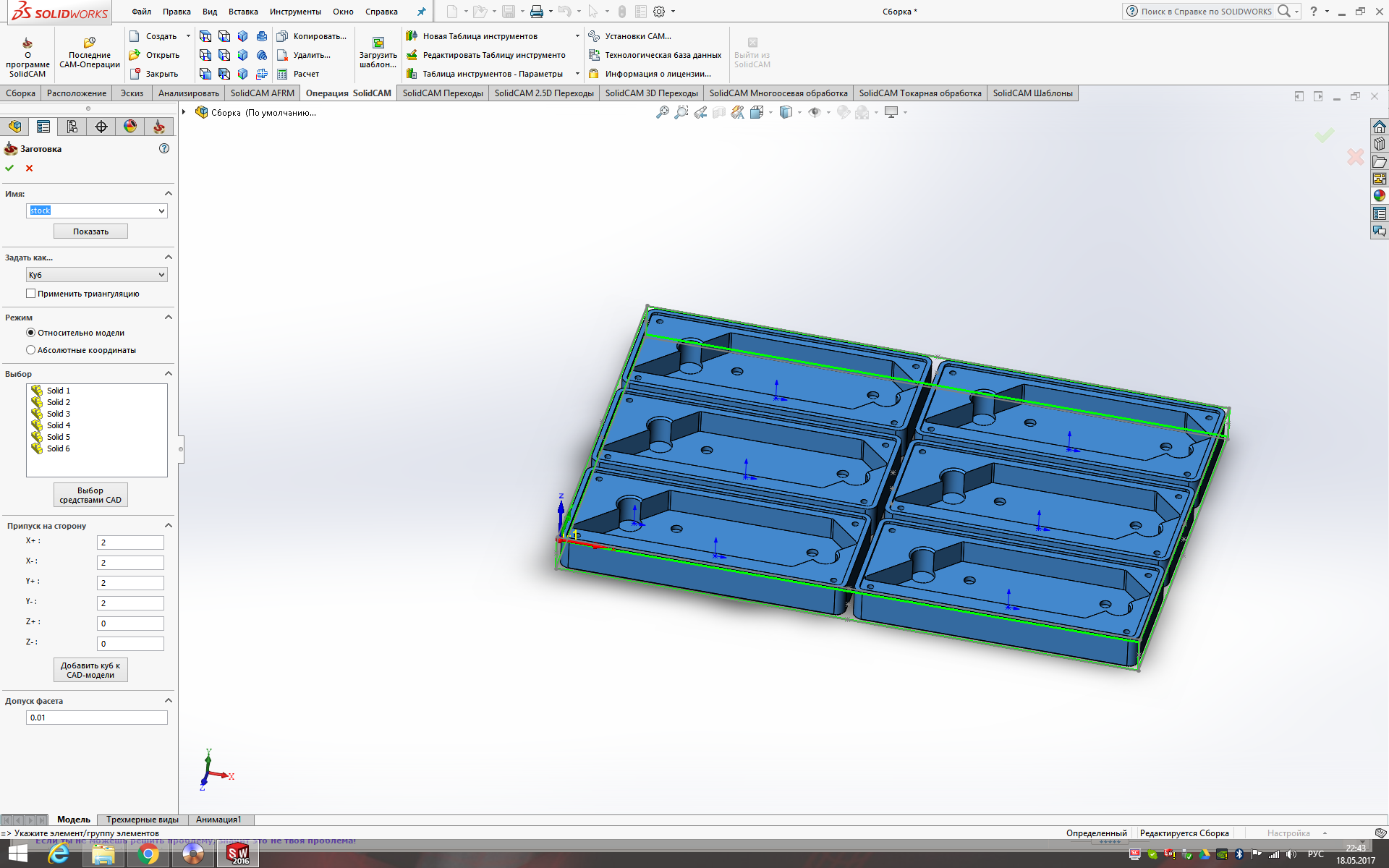1389x868 pixels.
Task: Click the Z+ offset input field
Action: click(130, 624)
